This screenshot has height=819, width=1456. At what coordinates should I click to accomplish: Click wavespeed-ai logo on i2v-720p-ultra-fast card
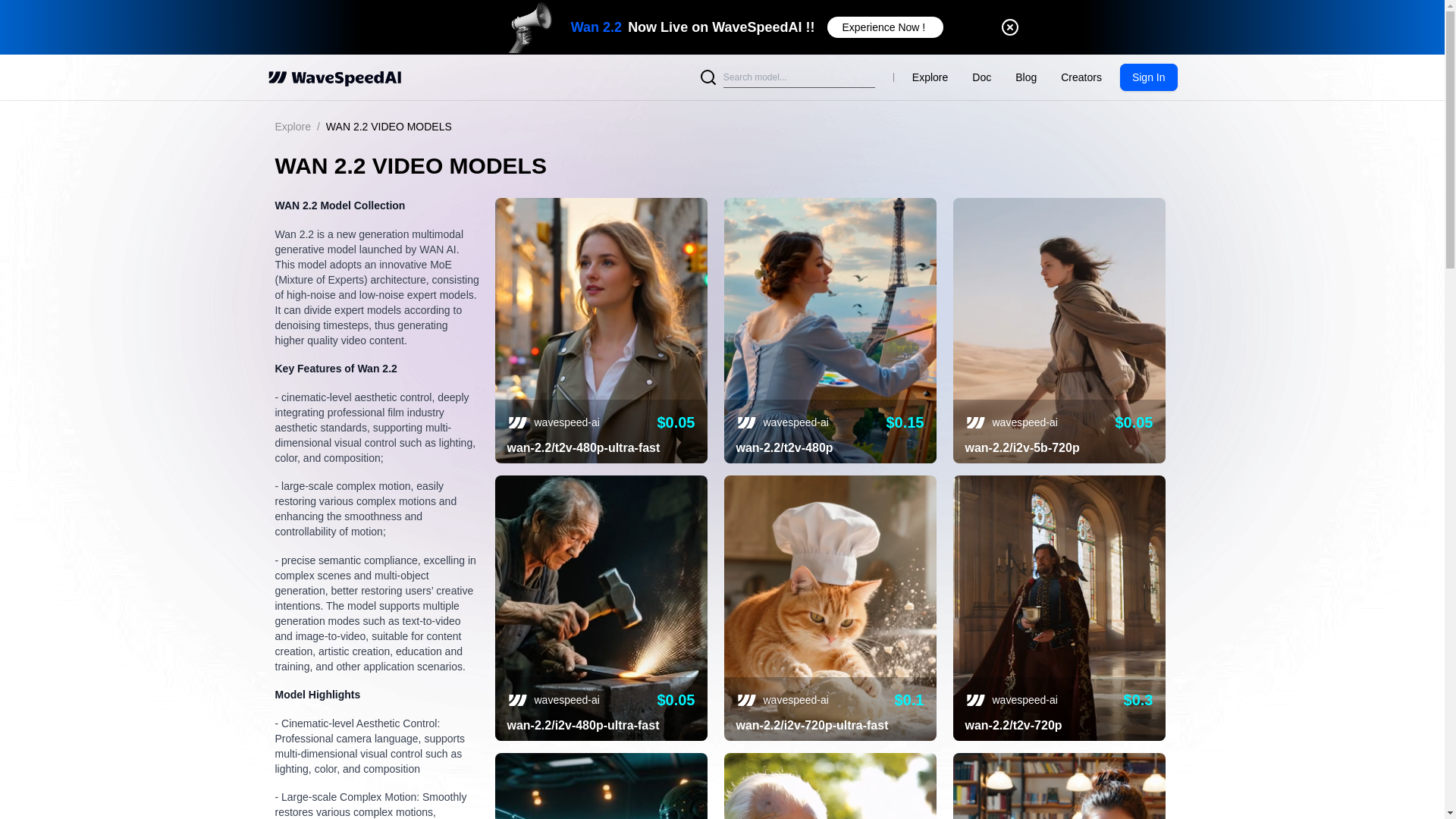pyautogui.click(x=746, y=700)
